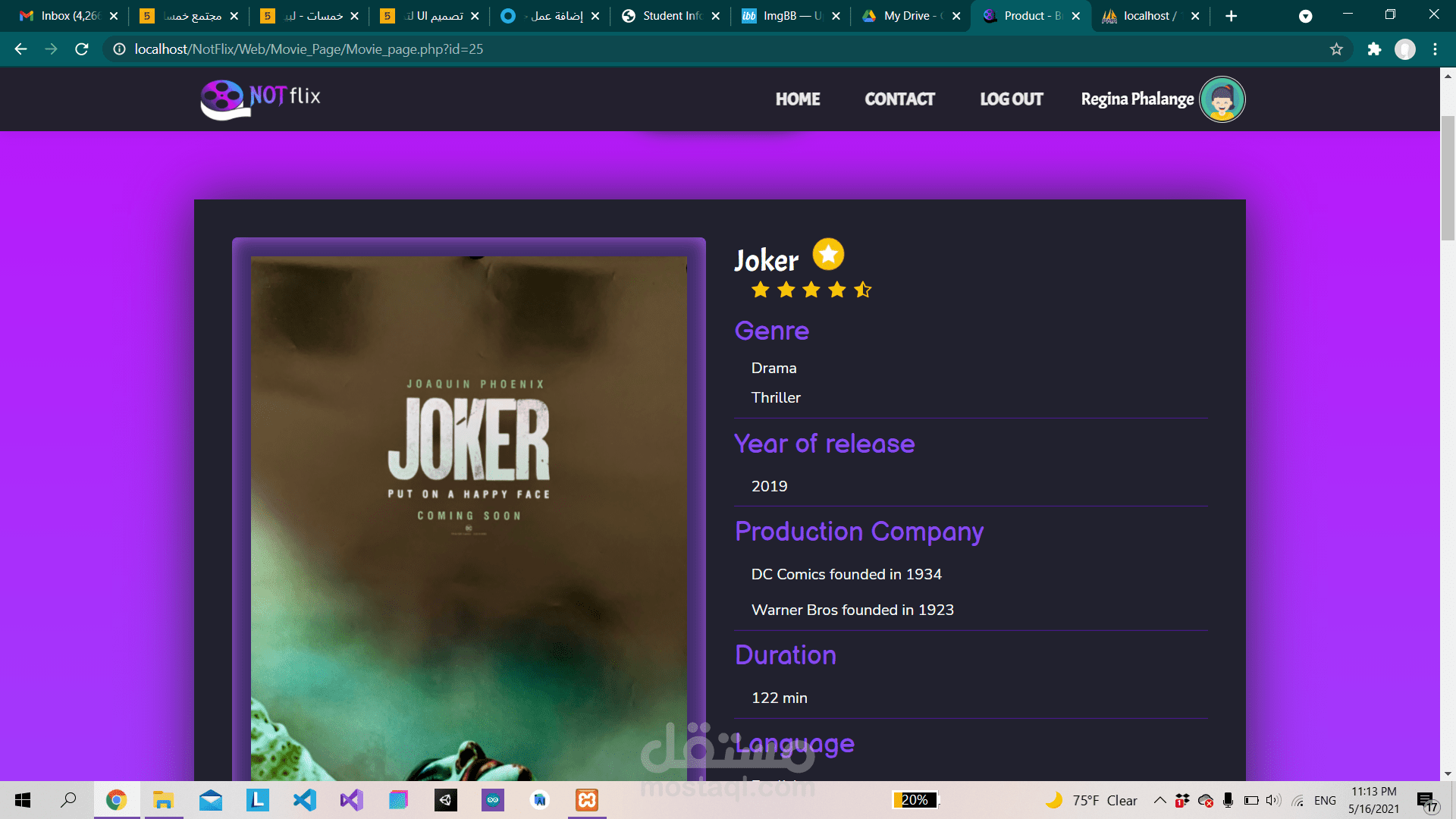Switch to the ImgBB browser tab

(785, 16)
